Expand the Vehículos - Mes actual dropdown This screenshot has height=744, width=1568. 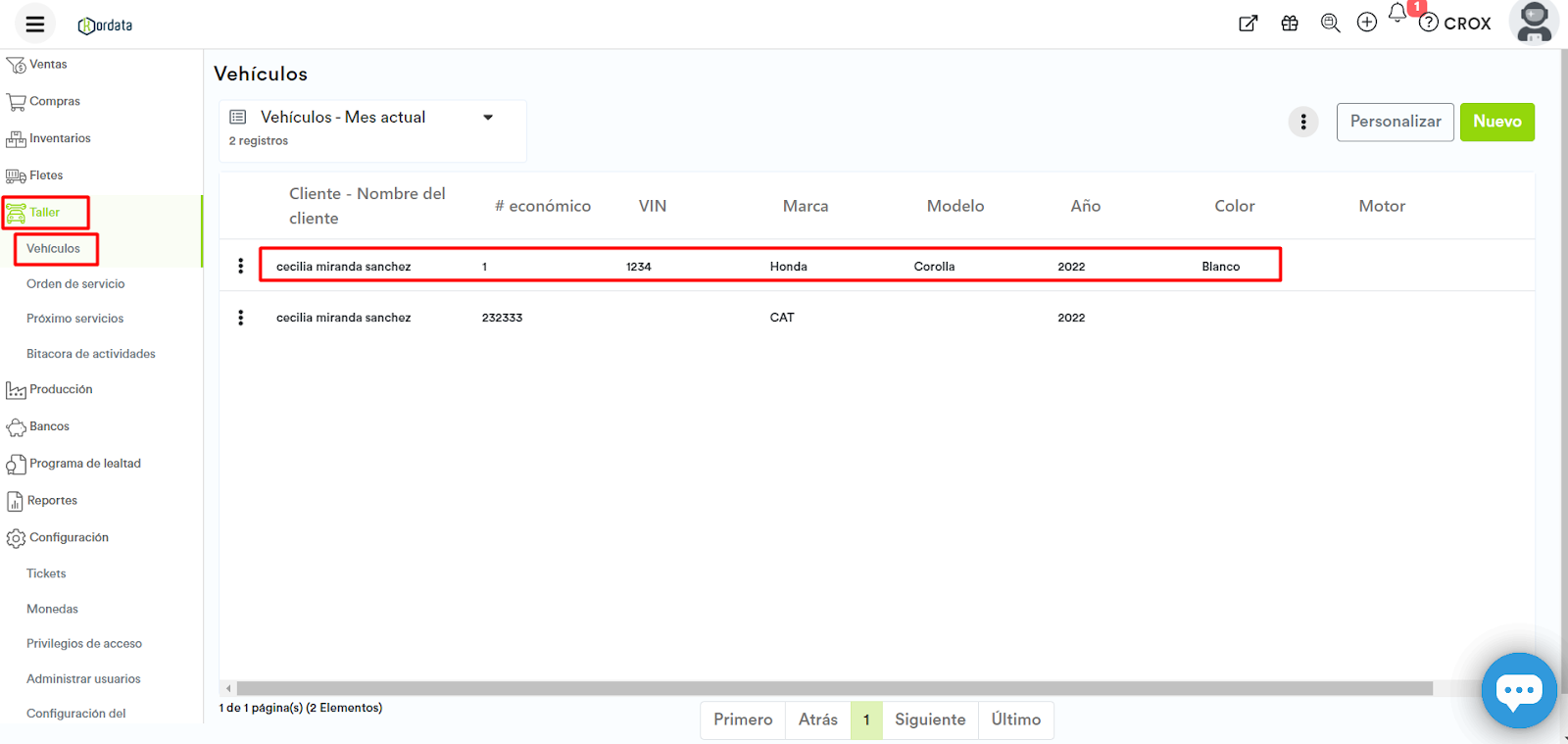point(488,118)
